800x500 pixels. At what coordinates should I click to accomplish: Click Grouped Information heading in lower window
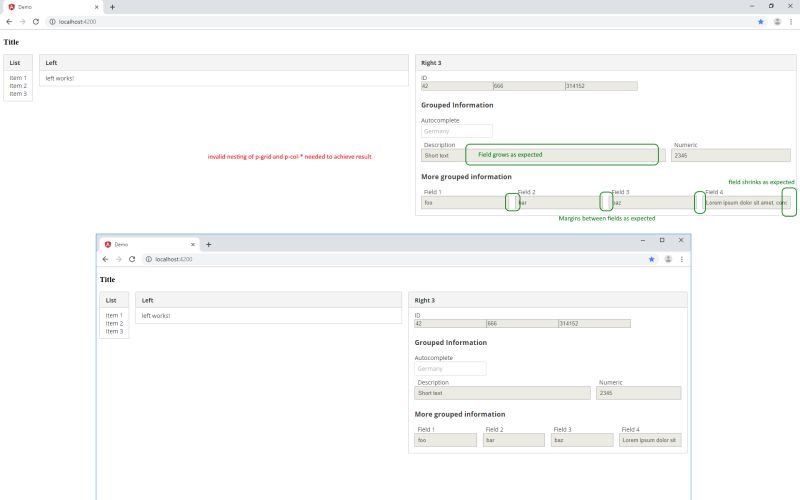(451, 342)
